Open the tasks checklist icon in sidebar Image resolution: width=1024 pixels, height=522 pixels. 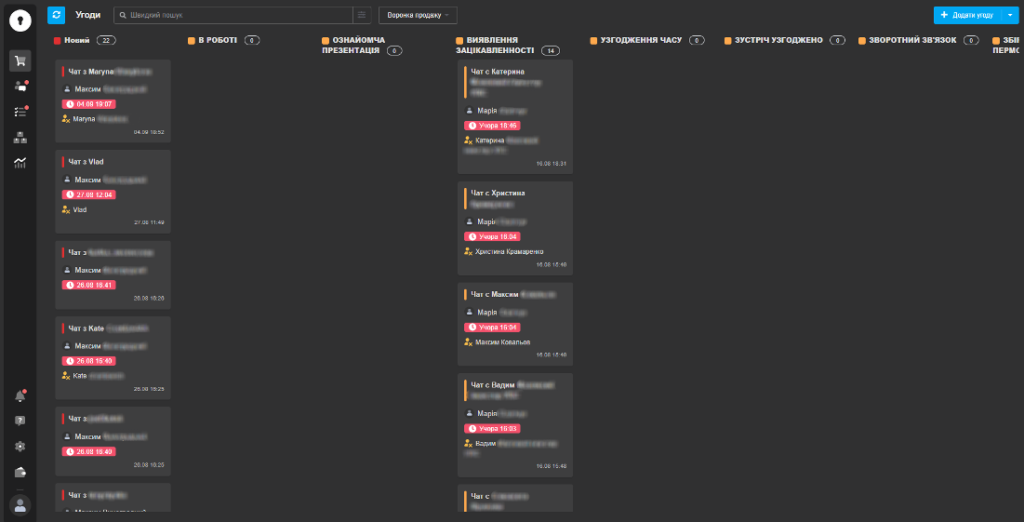coord(20,112)
